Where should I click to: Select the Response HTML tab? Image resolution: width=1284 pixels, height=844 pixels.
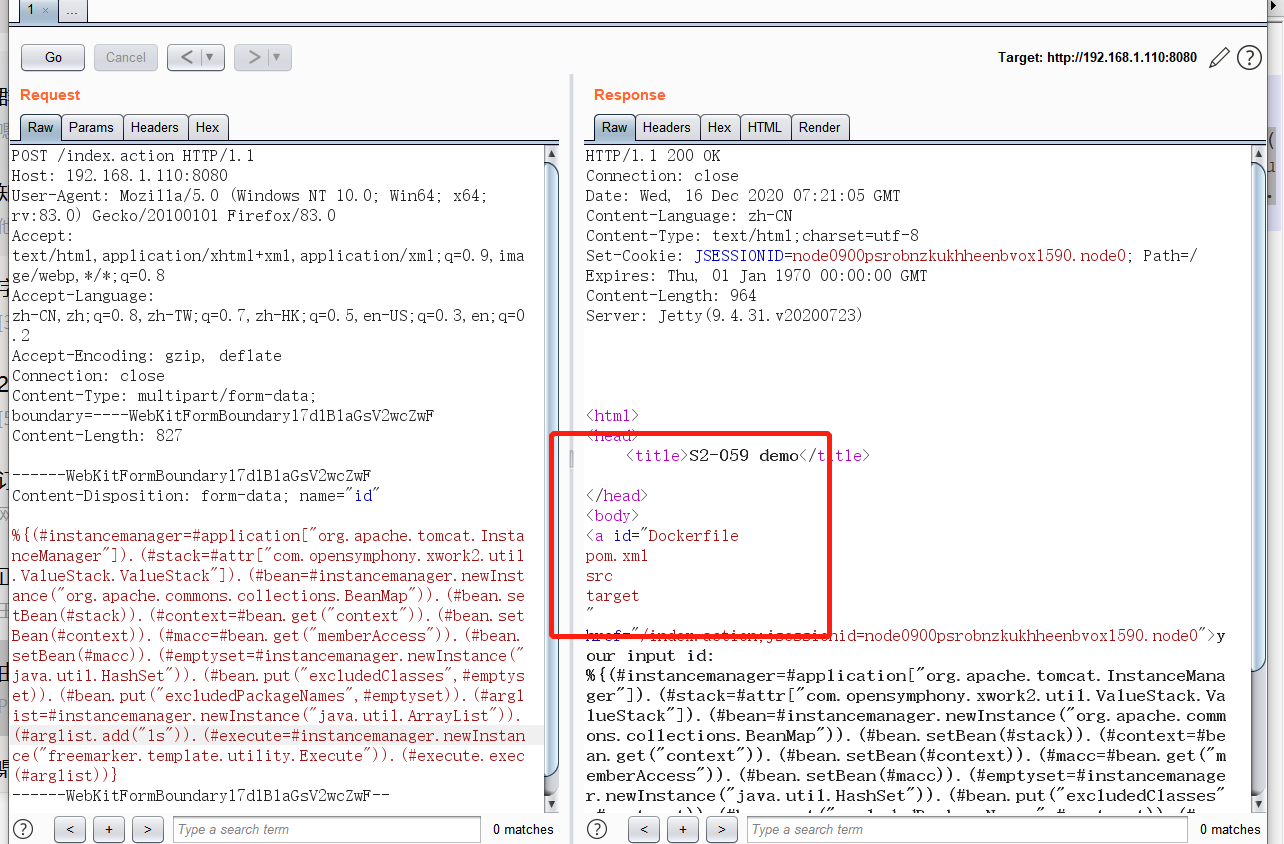point(765,127)
